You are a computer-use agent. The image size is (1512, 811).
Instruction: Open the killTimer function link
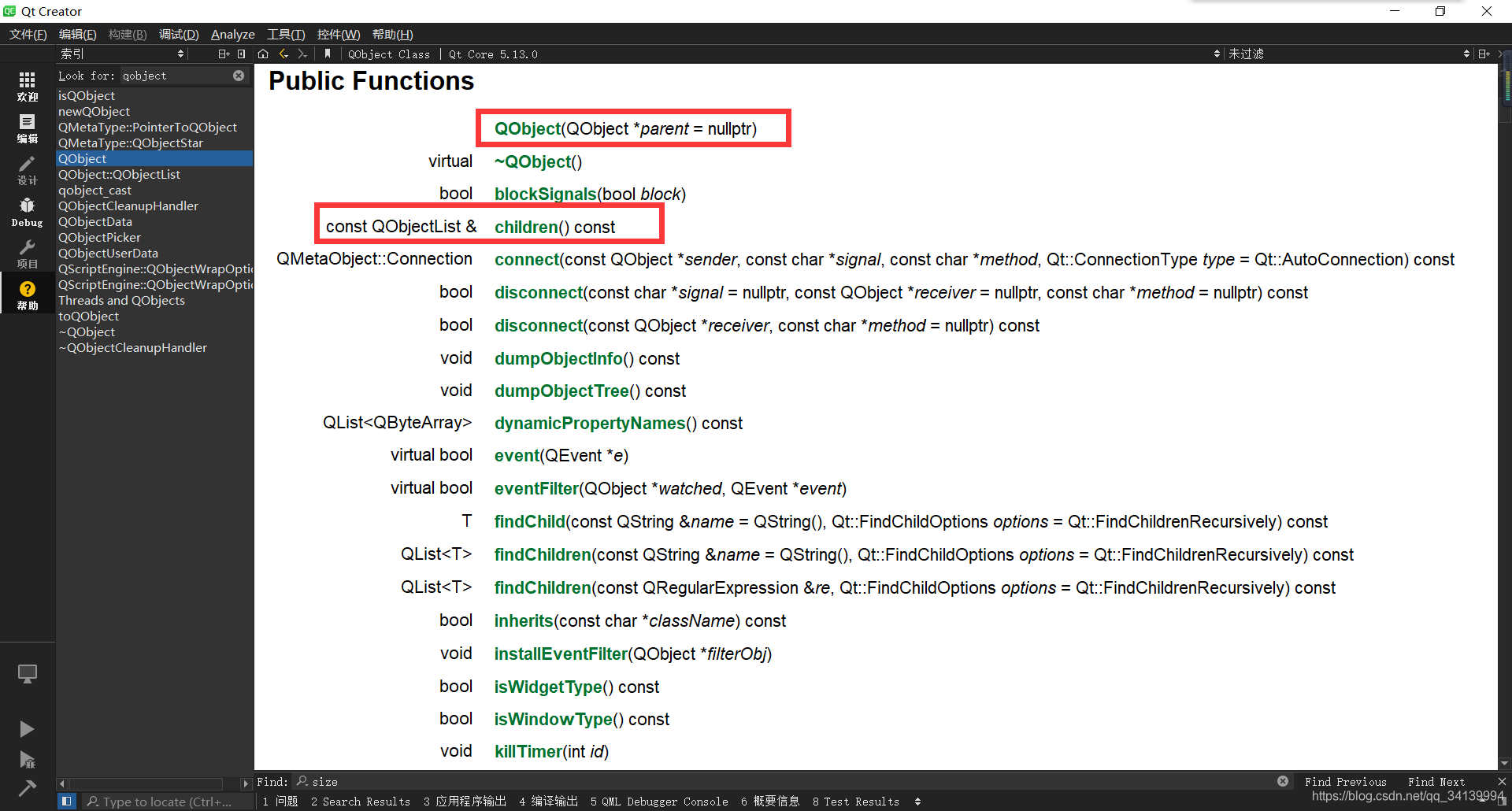coord(528,752)
